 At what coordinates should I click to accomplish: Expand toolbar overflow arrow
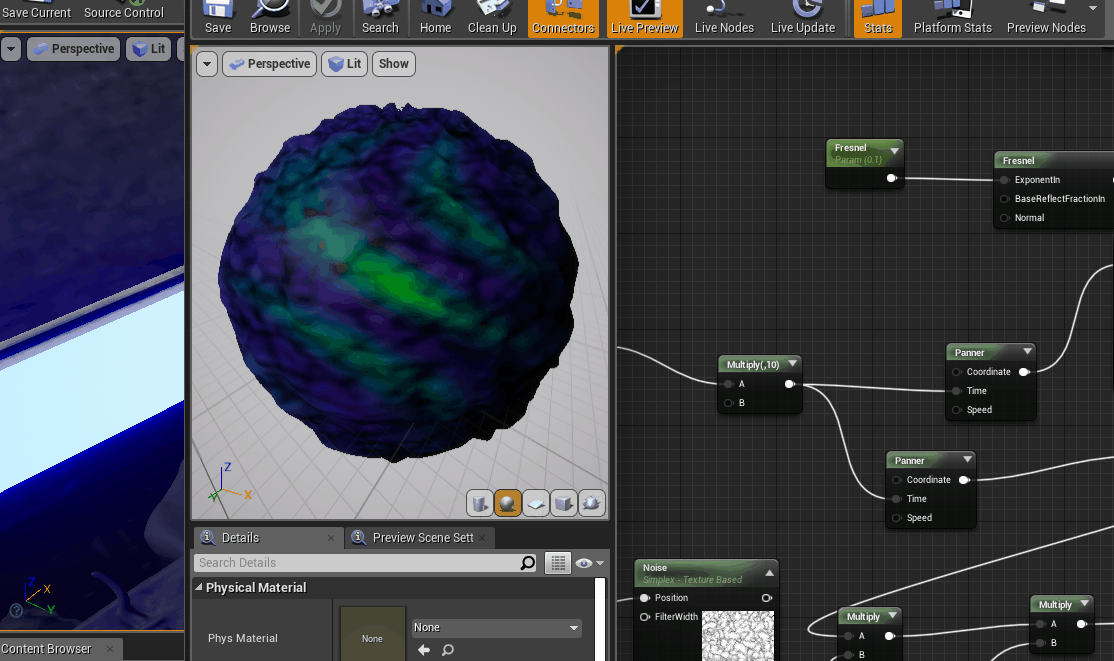tap(1093, 9)
